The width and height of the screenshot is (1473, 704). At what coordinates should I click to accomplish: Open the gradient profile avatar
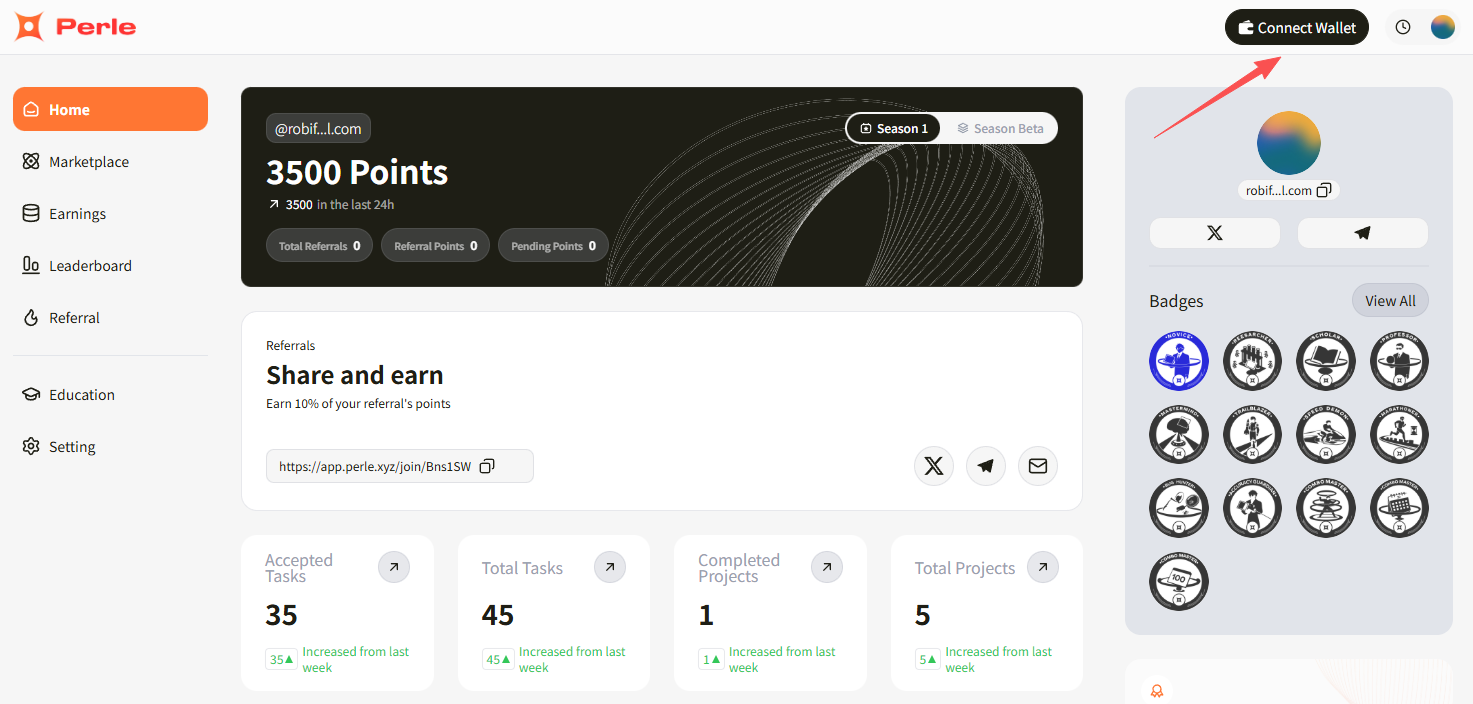click(1288, 142)
